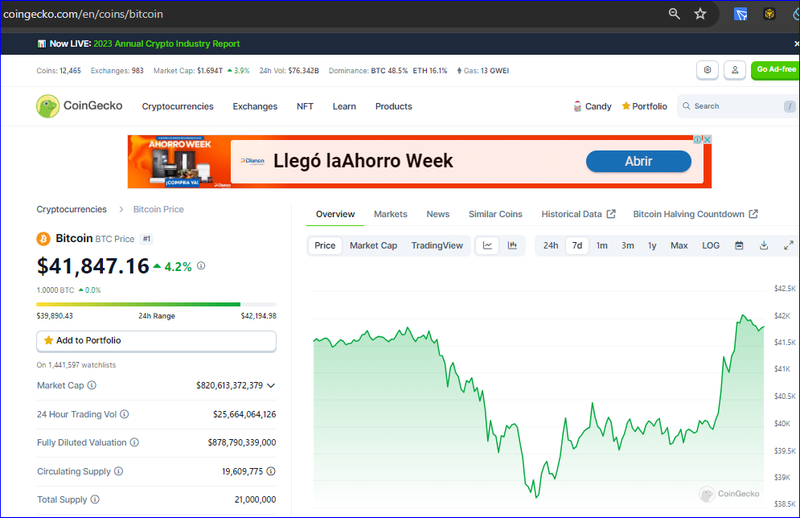Switch to the Similar Coins tab

tap(495, 214)
